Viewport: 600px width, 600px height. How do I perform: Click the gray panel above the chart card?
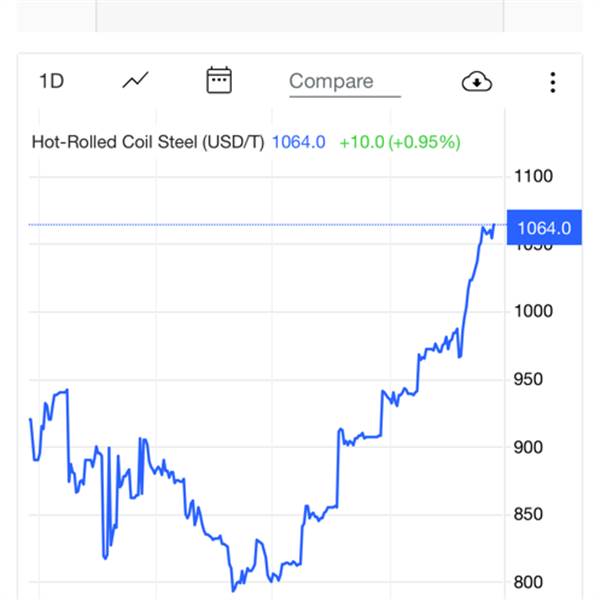300,16
